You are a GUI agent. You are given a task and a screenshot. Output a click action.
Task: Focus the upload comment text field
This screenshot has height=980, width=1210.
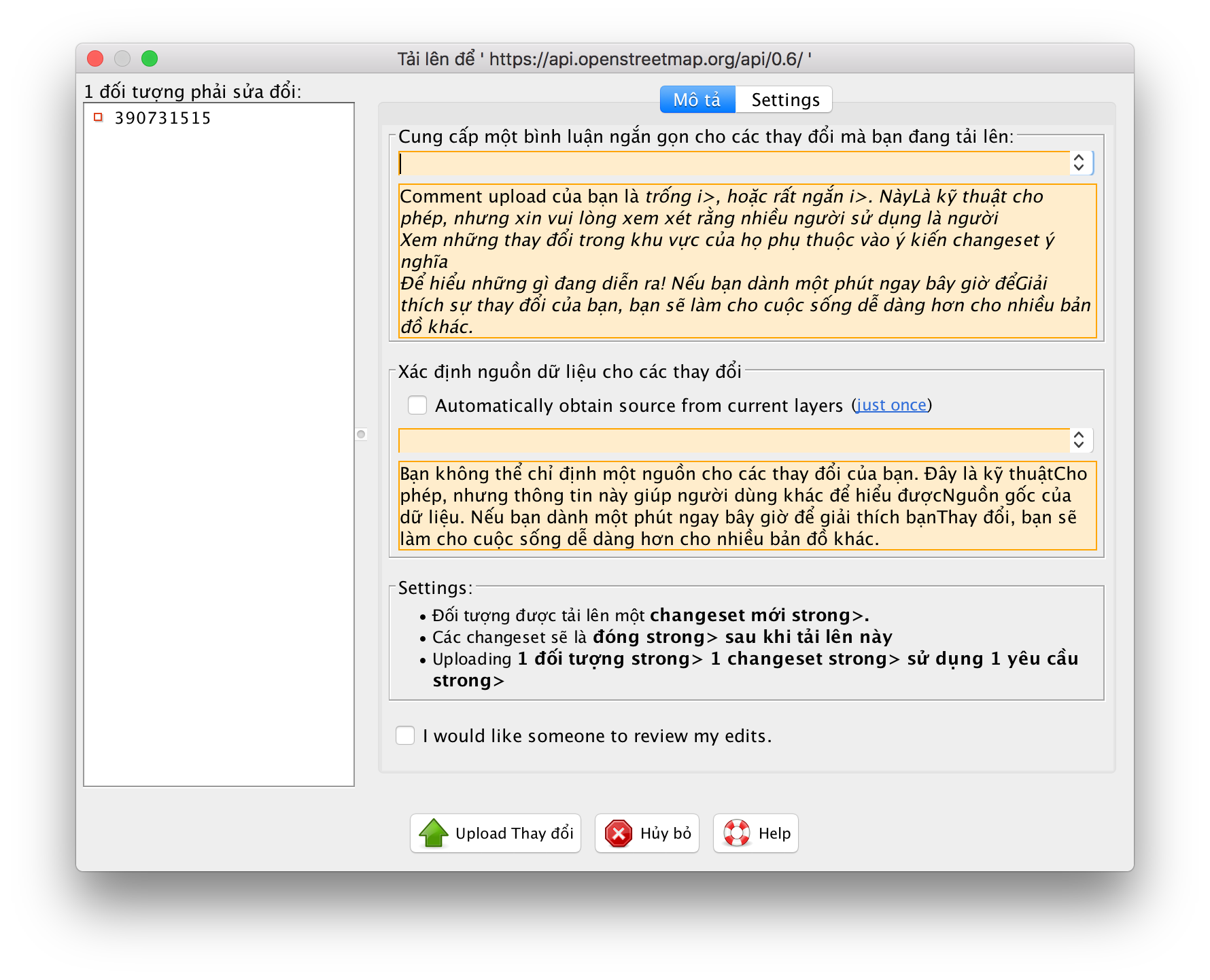(734, 163)
